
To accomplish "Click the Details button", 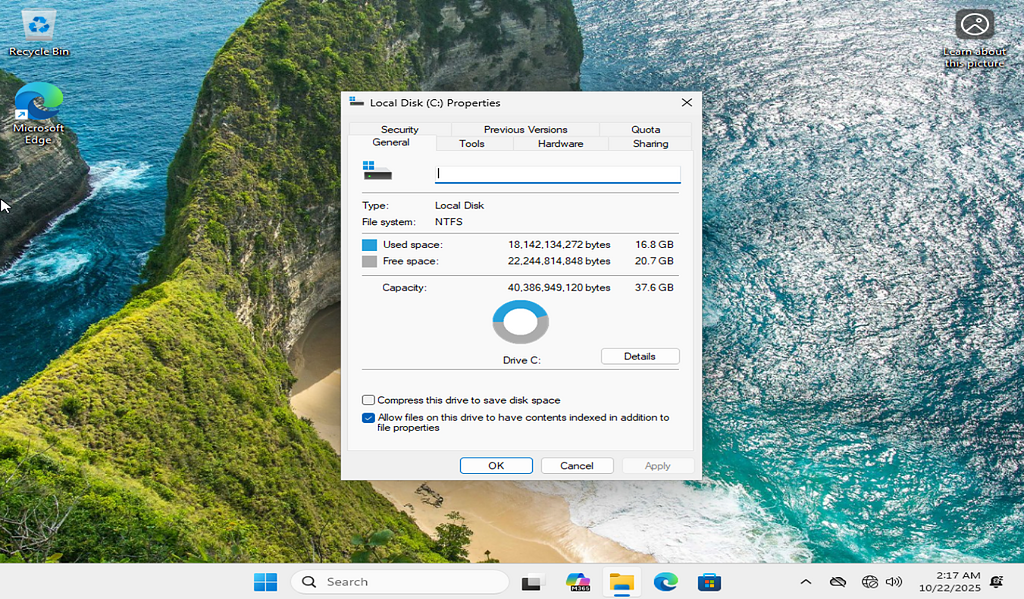I will [x=639, y=357].
